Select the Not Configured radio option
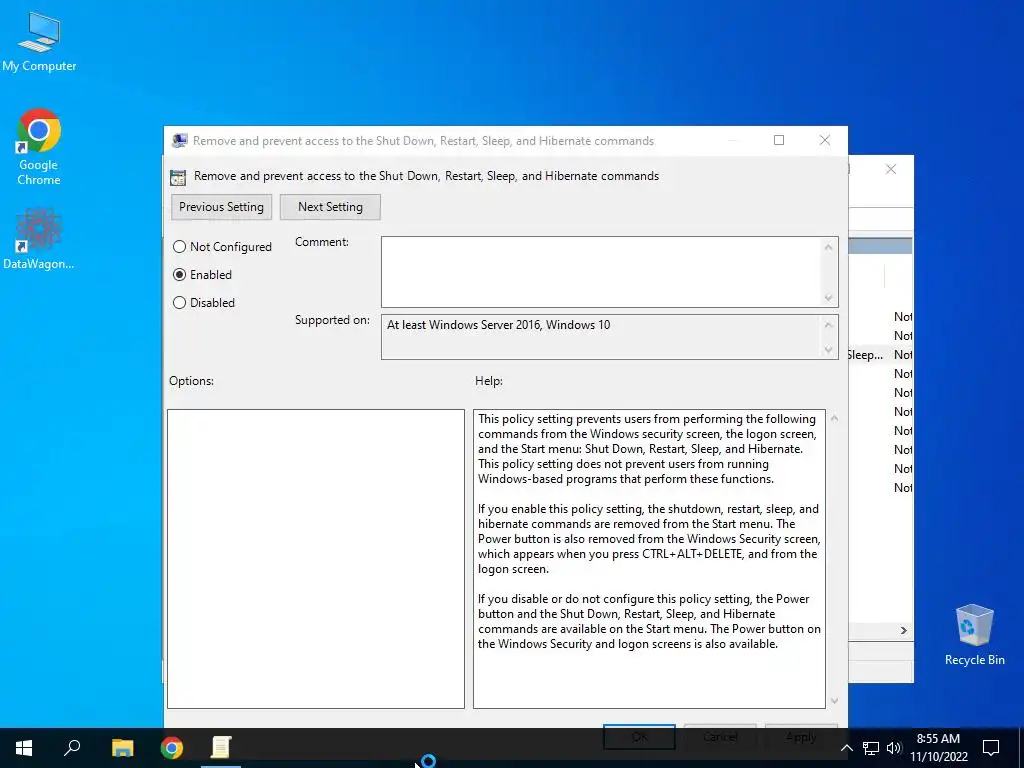 click(x=222, y=247)
